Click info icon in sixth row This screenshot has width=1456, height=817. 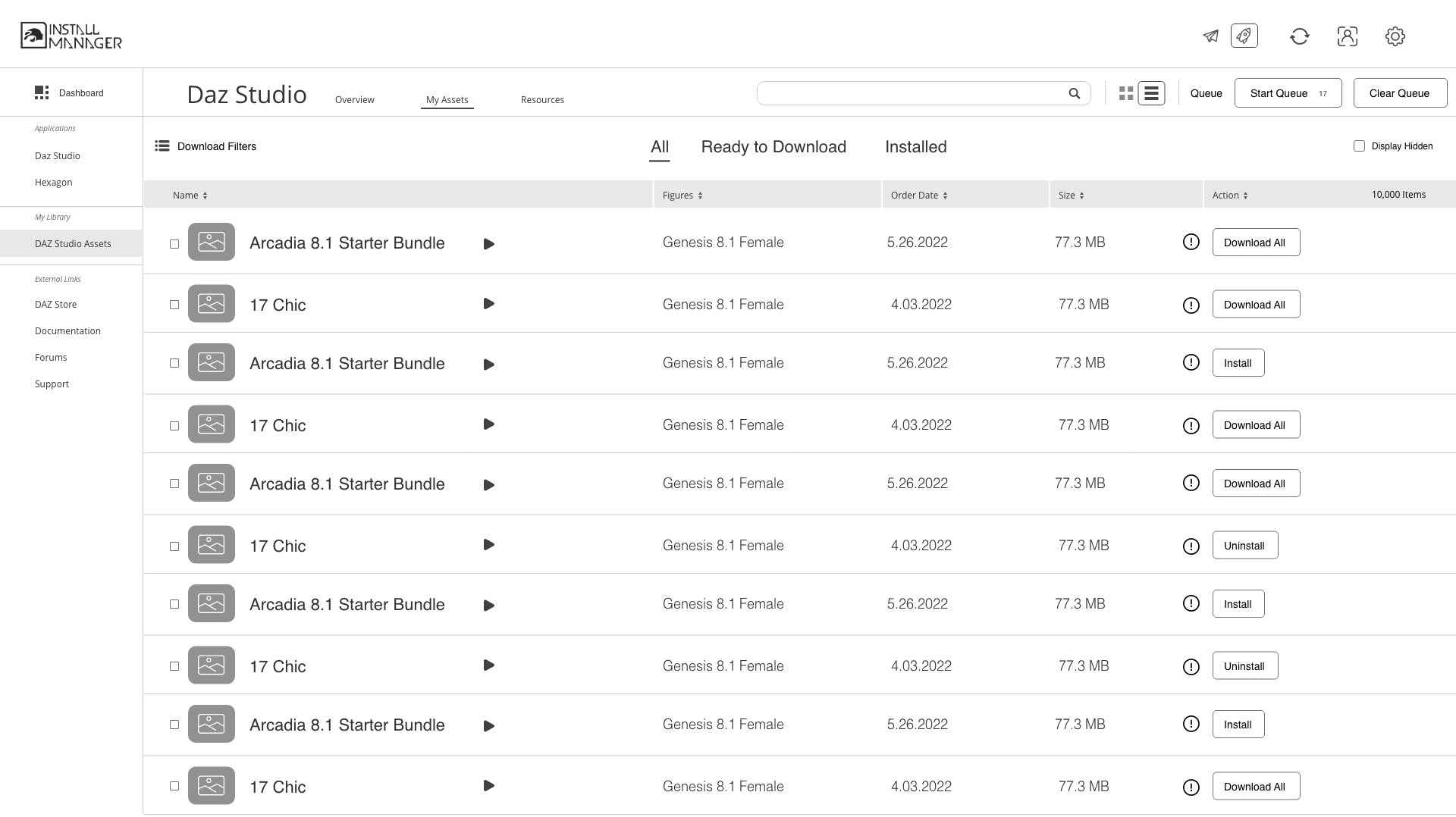point(1191,546)
